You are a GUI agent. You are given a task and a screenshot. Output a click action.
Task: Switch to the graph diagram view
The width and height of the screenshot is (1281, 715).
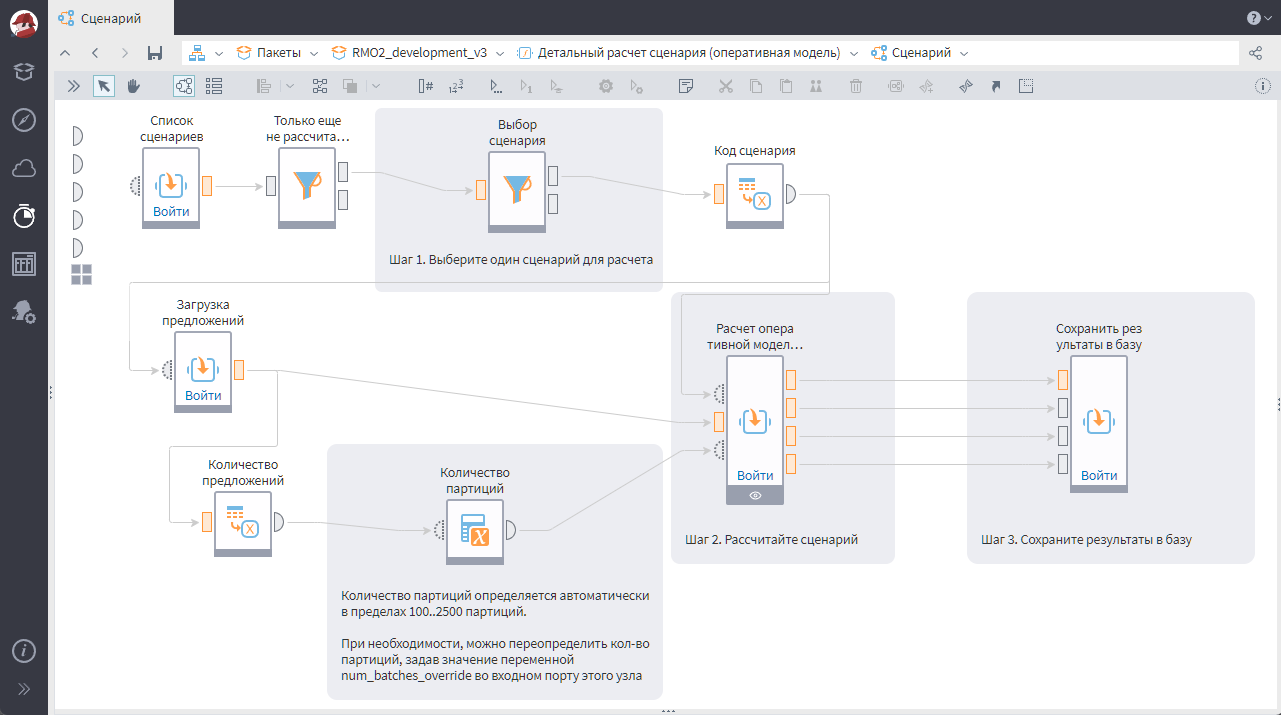[x=184, y=86]
